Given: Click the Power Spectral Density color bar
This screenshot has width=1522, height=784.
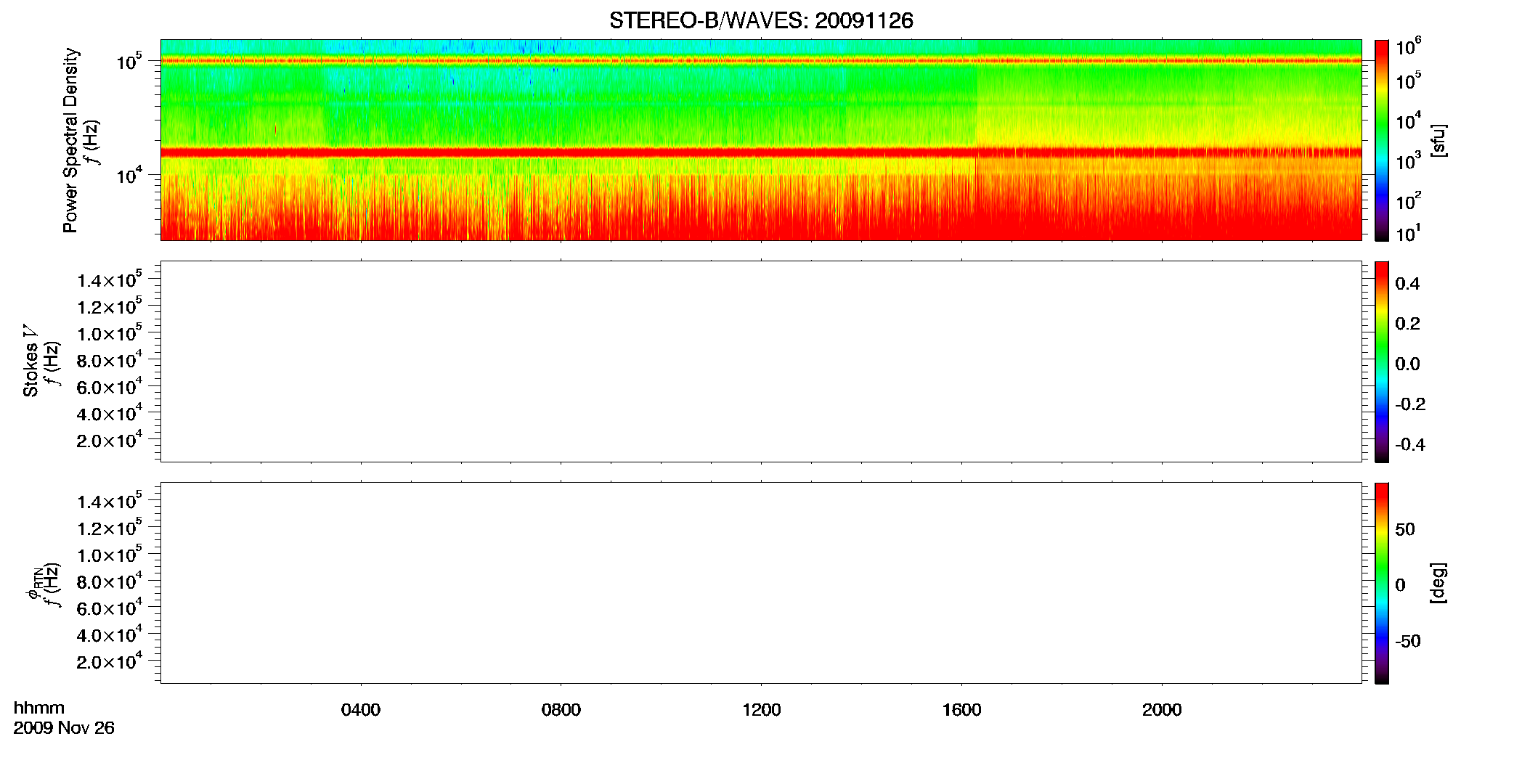Looking at the screenshot, I should click(1382, 140).
